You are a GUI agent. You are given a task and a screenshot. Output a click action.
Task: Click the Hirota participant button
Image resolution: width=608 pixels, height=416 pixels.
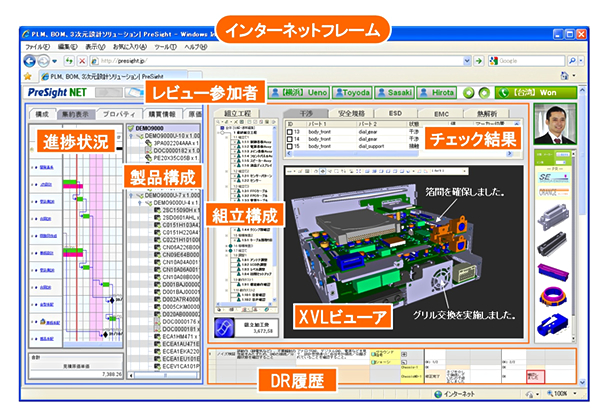coord(437,93)
